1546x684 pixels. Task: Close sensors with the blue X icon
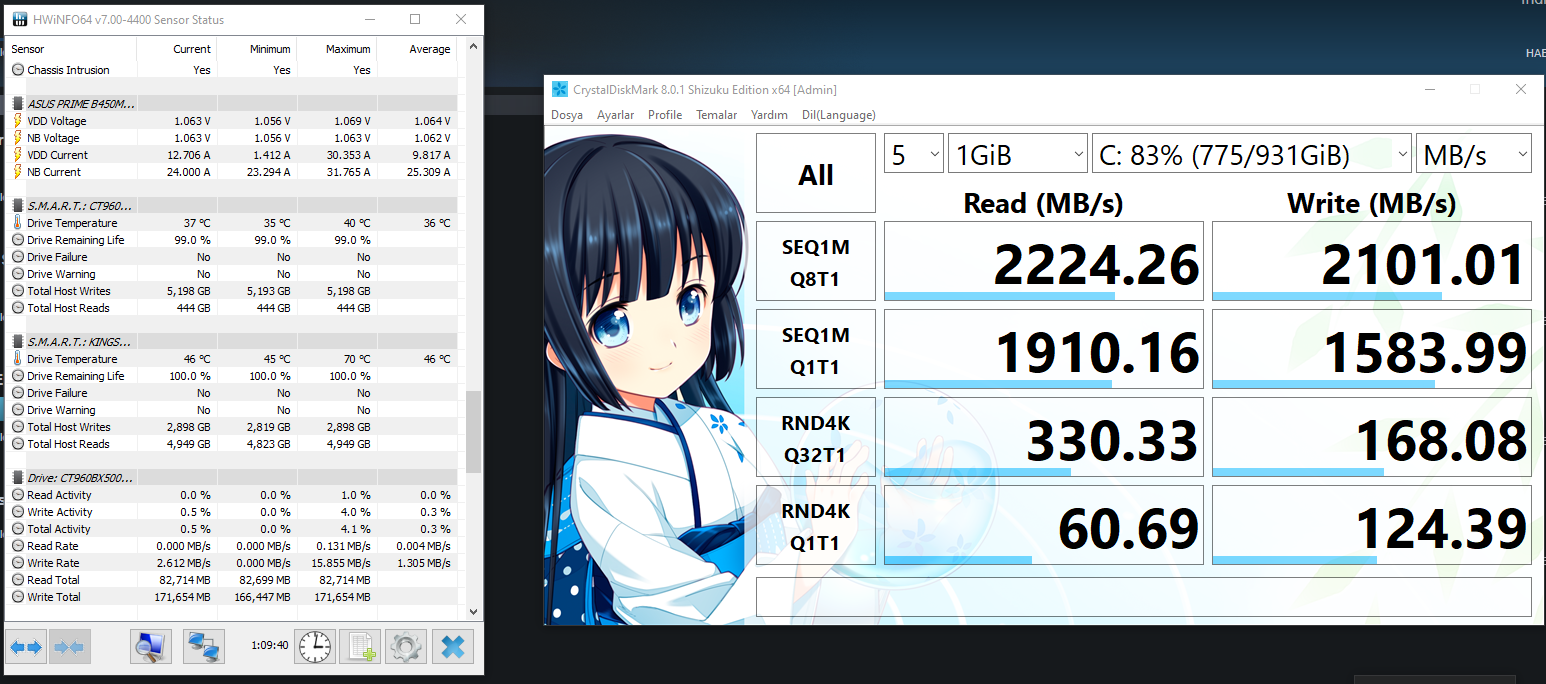pyautogui.click(x=452, y=647)
